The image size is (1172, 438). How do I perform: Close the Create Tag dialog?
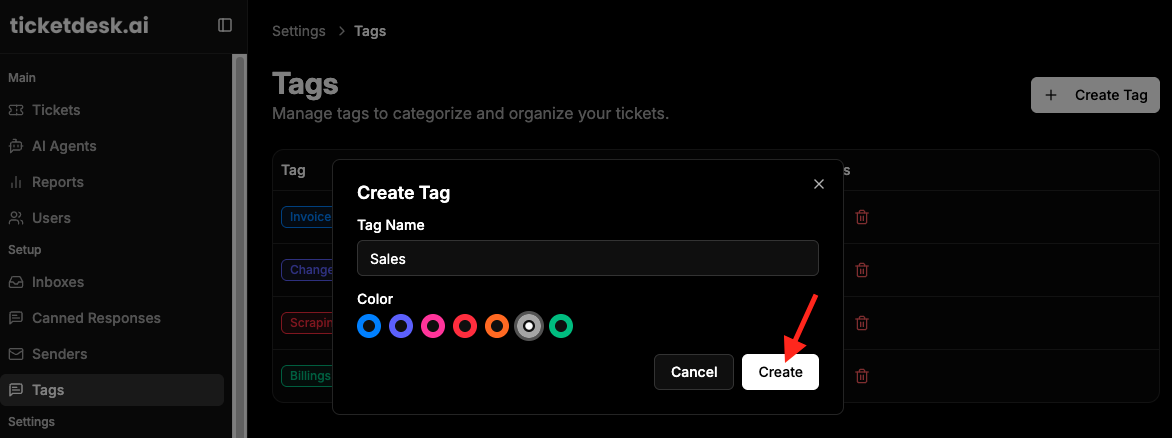point(818,184)
